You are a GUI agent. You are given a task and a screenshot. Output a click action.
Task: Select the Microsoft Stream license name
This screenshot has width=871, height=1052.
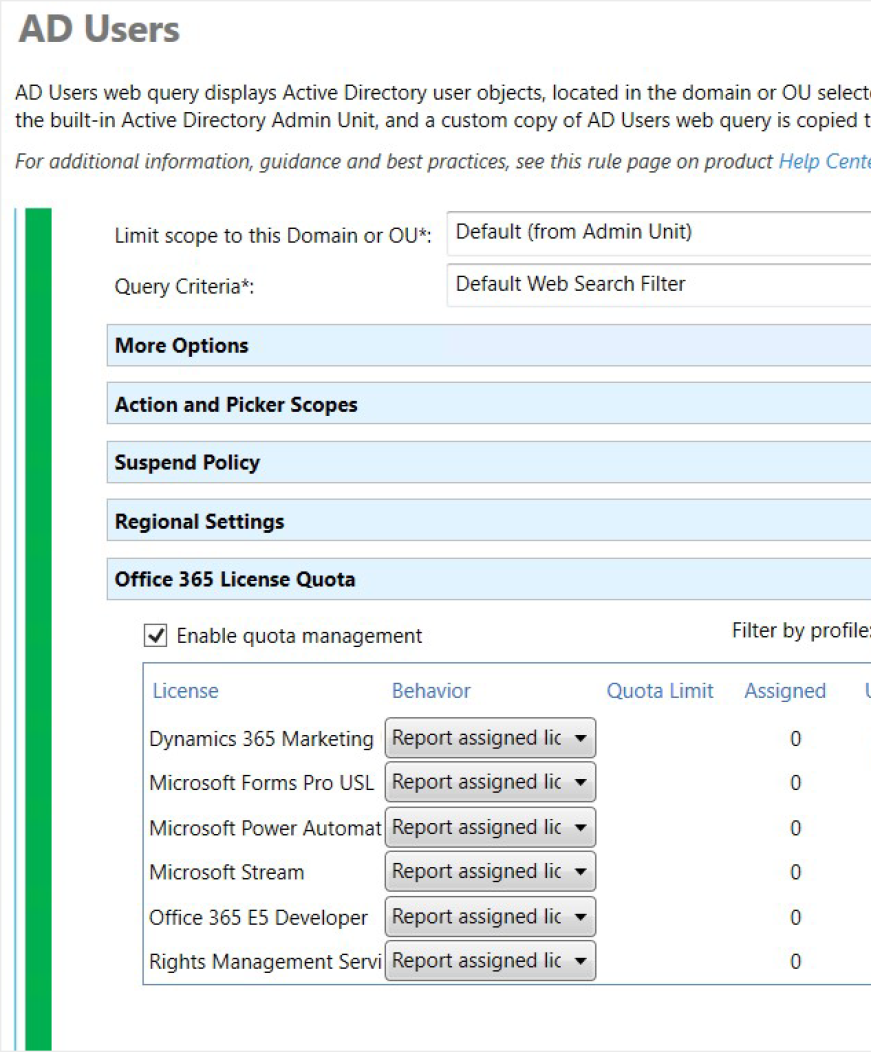tap(227, 872)
